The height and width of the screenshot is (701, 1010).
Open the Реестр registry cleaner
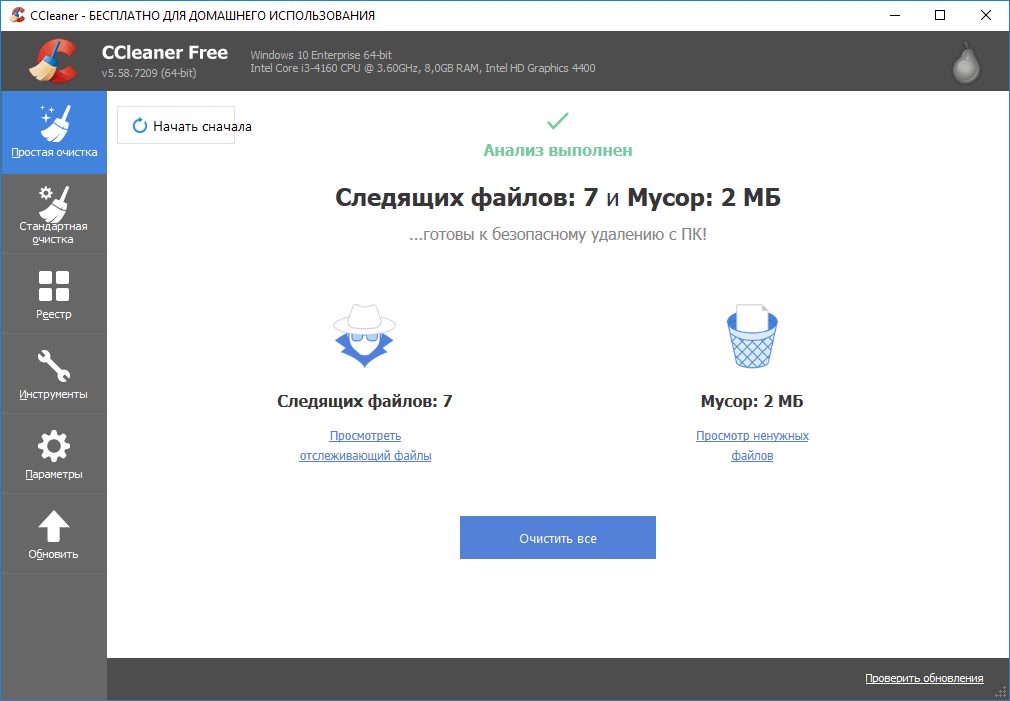(x=54, y=294)
